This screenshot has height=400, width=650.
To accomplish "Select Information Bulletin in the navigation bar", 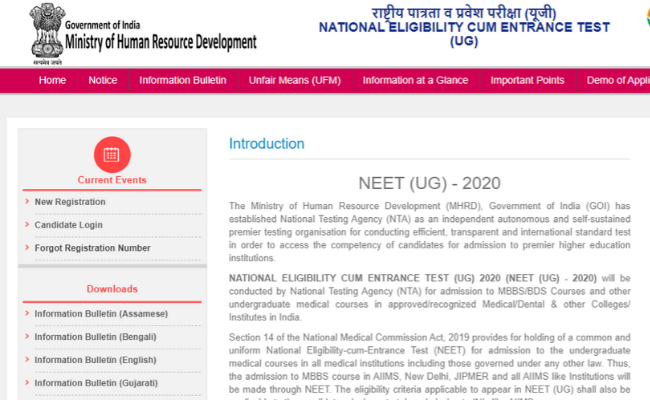I will (182, 80).
